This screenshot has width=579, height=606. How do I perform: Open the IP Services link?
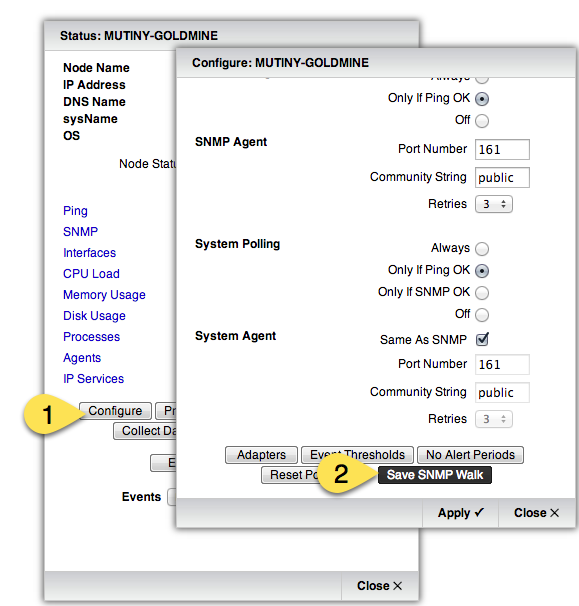pos(94,379)
